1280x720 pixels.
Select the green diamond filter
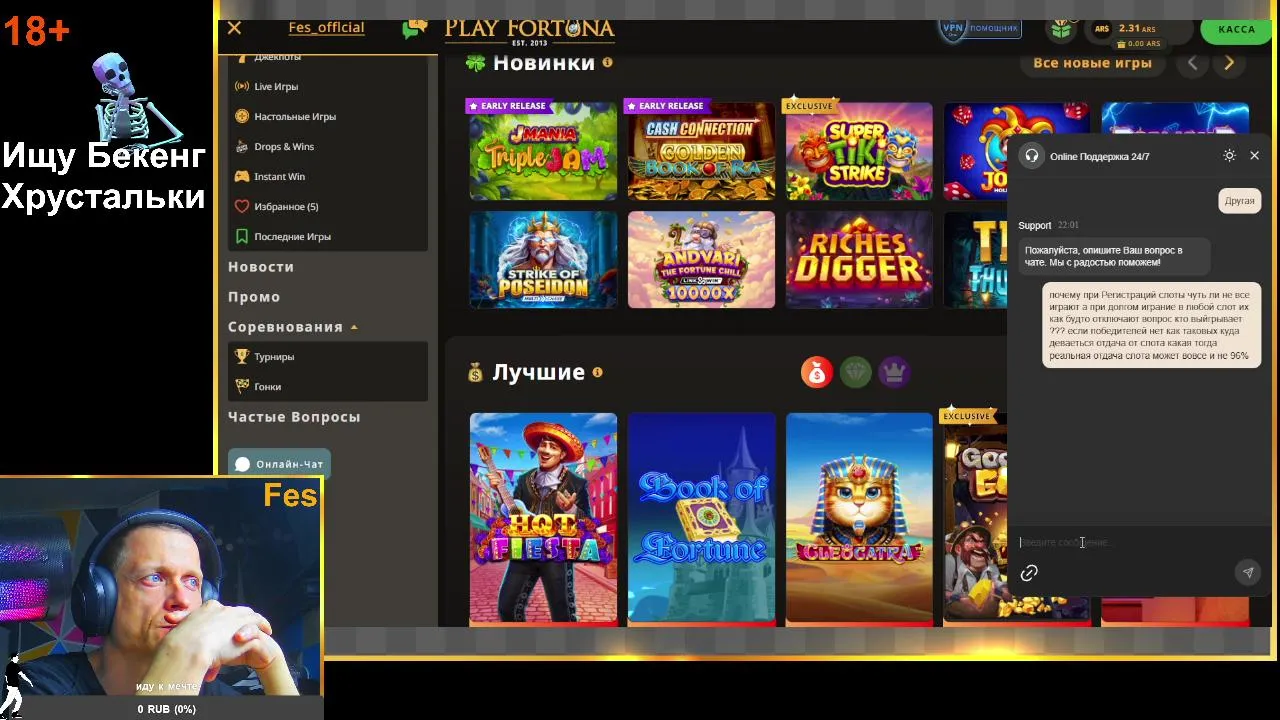click(x=855, y=373)
